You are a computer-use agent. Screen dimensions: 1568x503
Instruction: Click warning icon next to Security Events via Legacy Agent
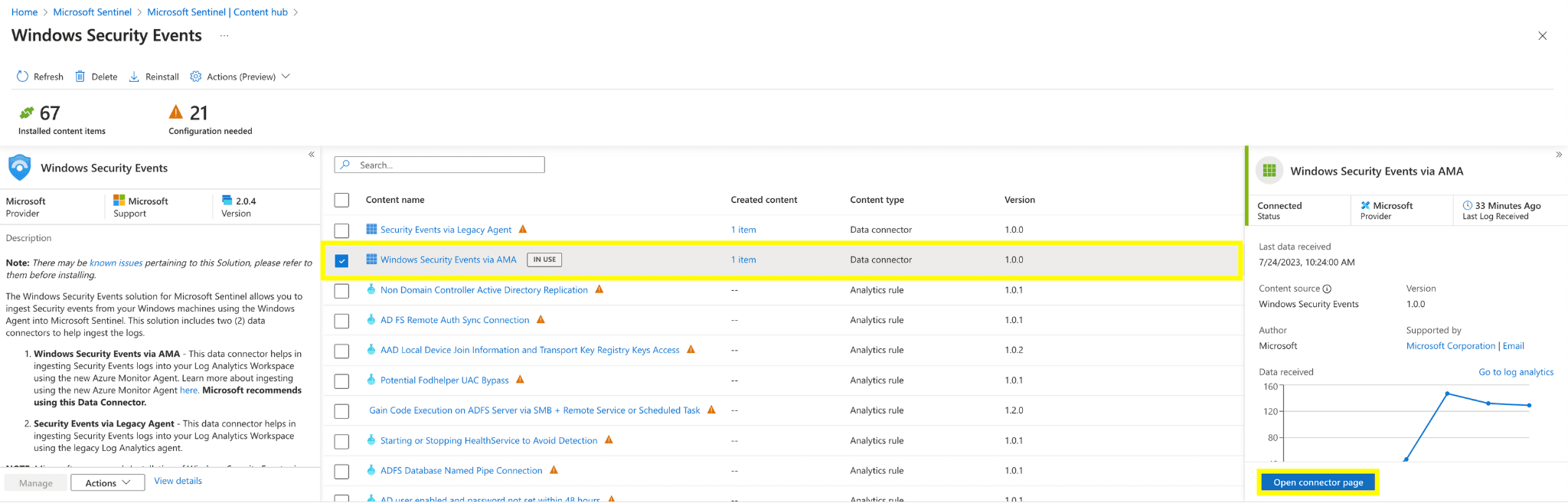[x=523, y=229]
